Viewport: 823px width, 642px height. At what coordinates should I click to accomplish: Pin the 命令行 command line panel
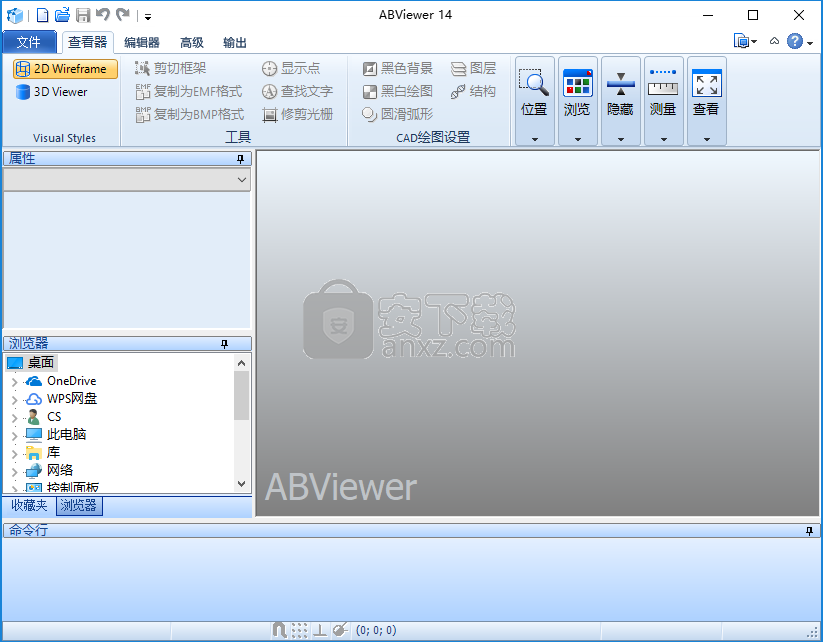coord(809,531)
